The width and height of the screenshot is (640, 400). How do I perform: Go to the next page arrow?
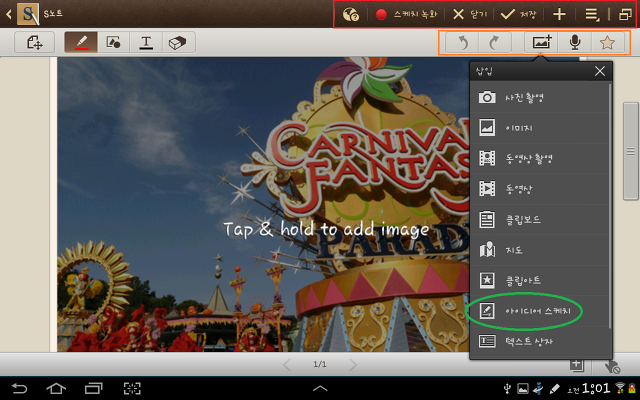(x=352, y=364)
